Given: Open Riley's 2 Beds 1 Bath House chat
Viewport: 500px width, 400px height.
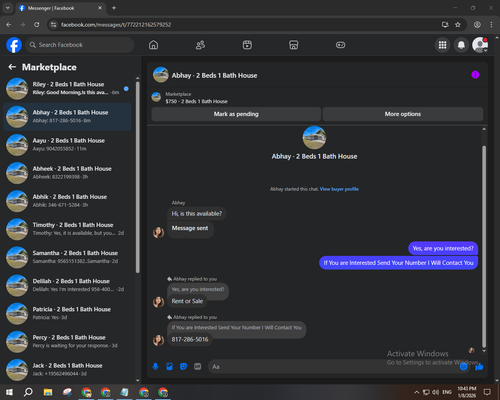Looking at the screenshot, I should pos(68,88).
